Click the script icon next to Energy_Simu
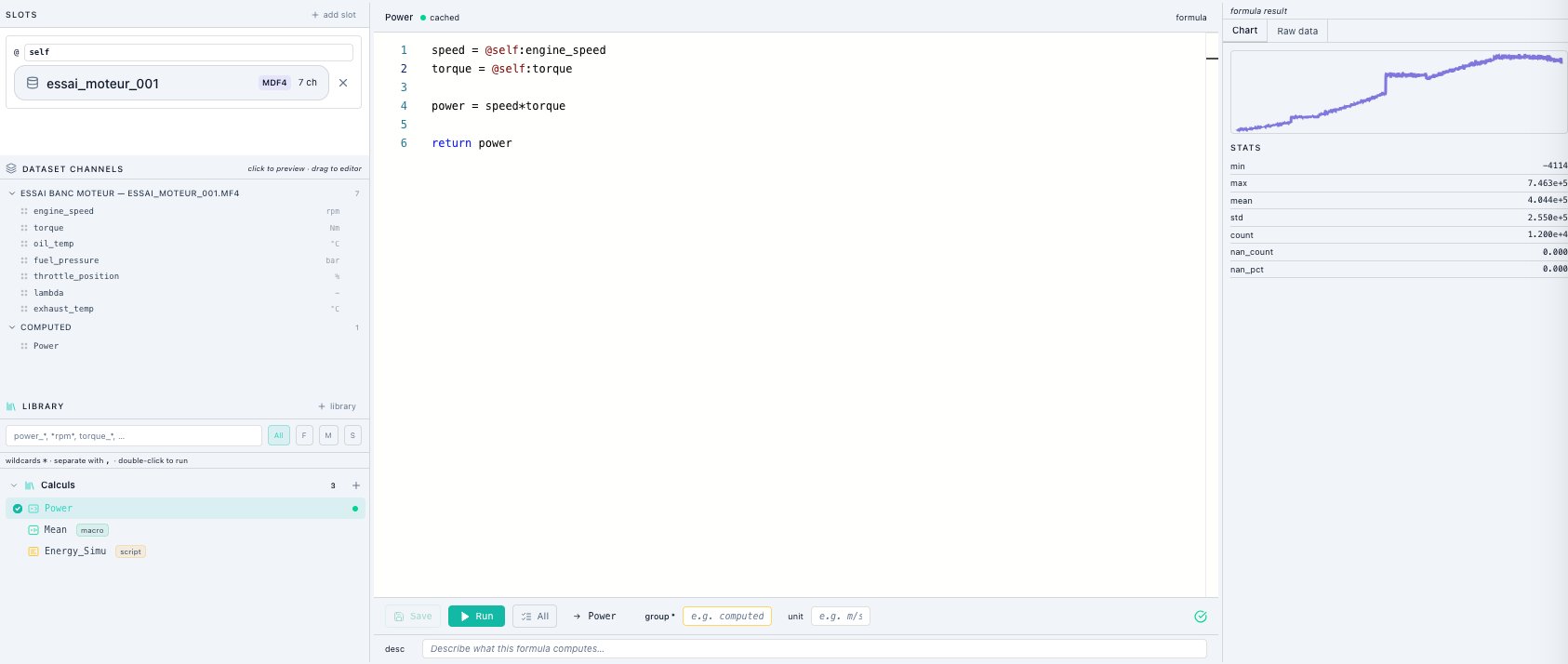This screenshot has height=664, width=1568. (x=33, y=551)
